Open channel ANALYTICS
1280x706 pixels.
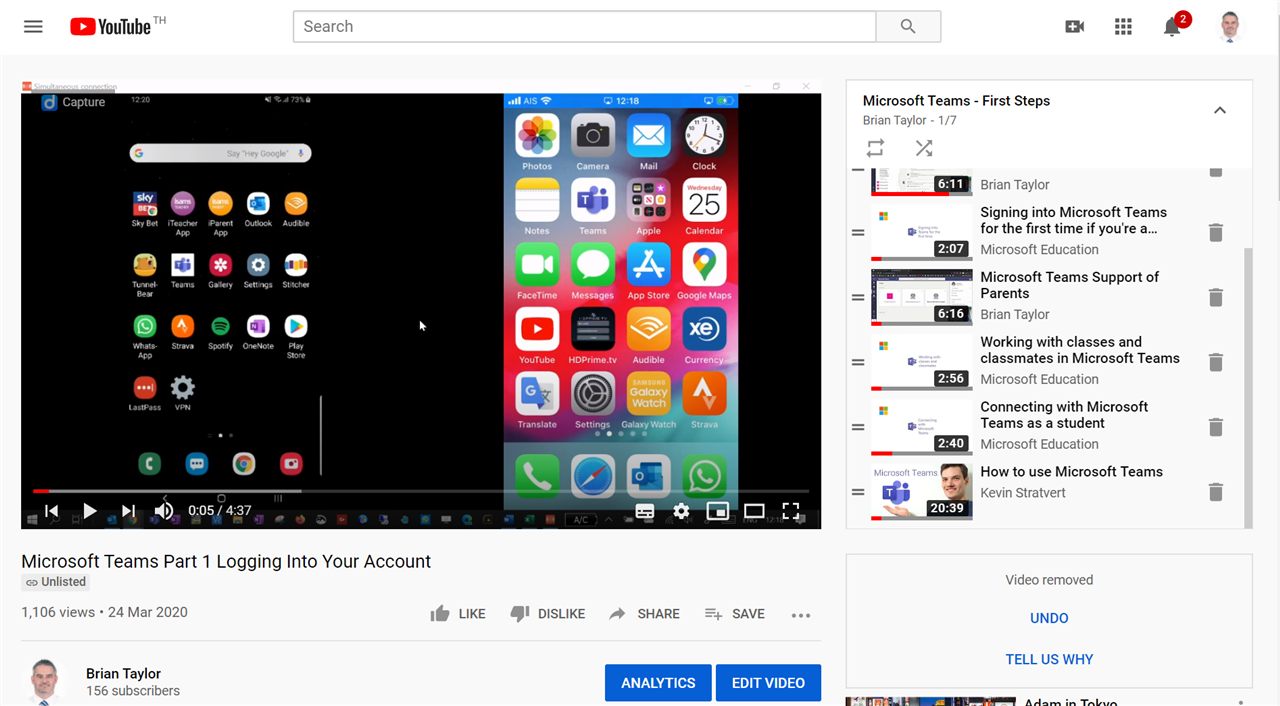[x=658, y=683]
